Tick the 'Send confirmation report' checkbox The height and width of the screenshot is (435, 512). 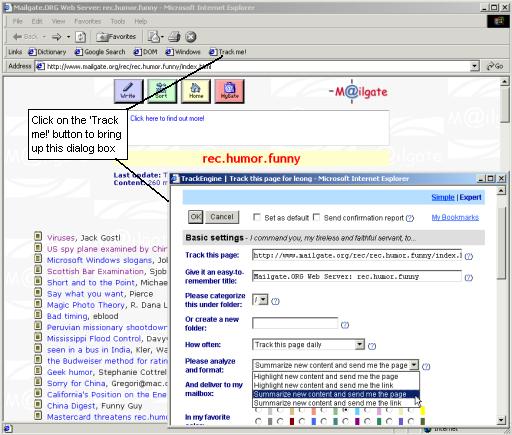point(317,217)
